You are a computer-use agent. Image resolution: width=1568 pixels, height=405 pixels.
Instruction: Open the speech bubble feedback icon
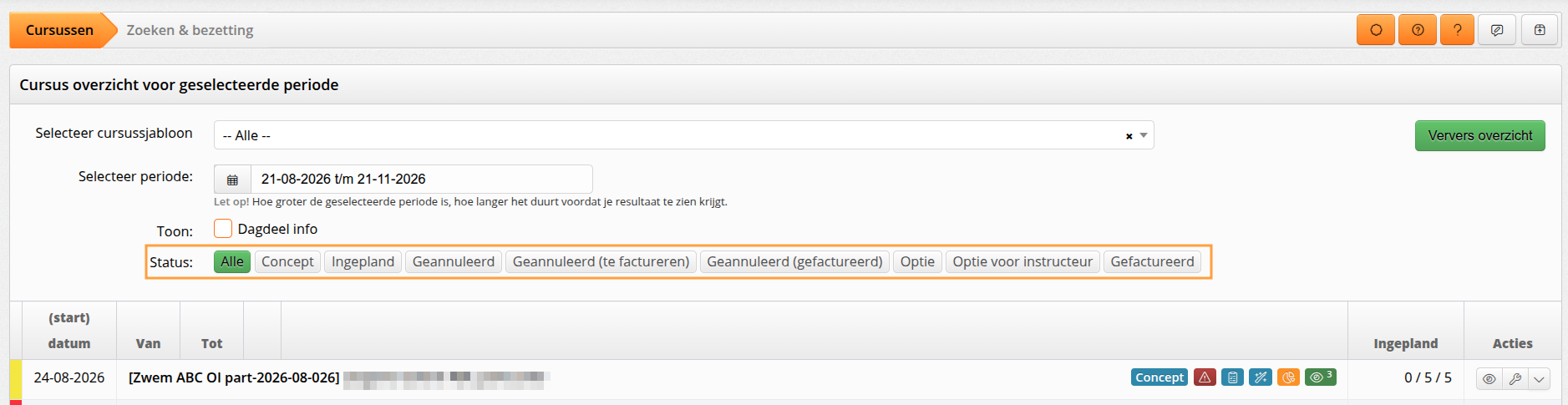[1497, 30]
